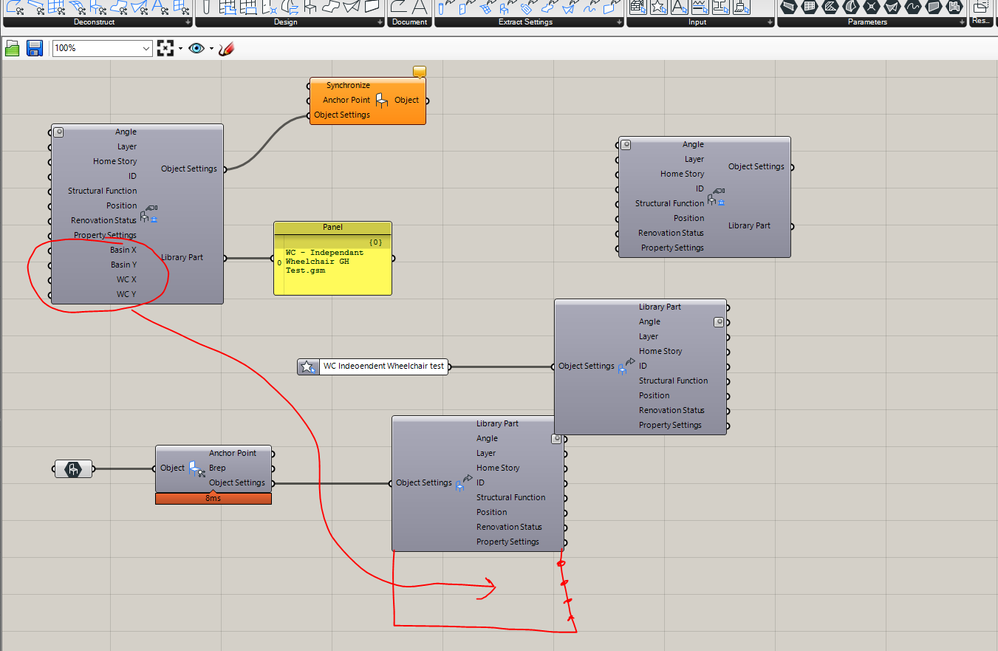Screen dimensions: 998x651
Task: Click the Document panel label
Action: [410, 22]
